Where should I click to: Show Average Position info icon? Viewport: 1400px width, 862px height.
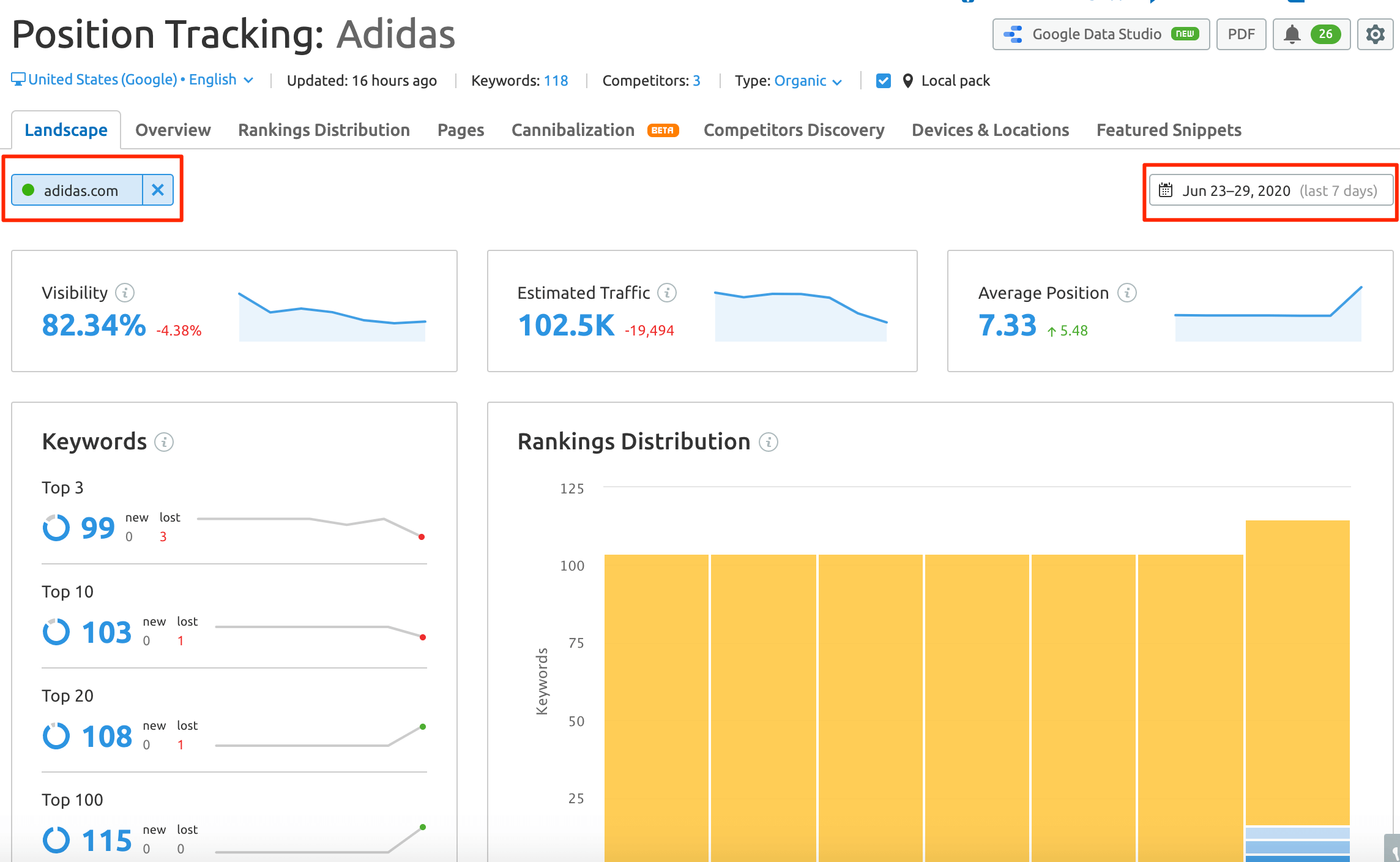pos(1127,293)
